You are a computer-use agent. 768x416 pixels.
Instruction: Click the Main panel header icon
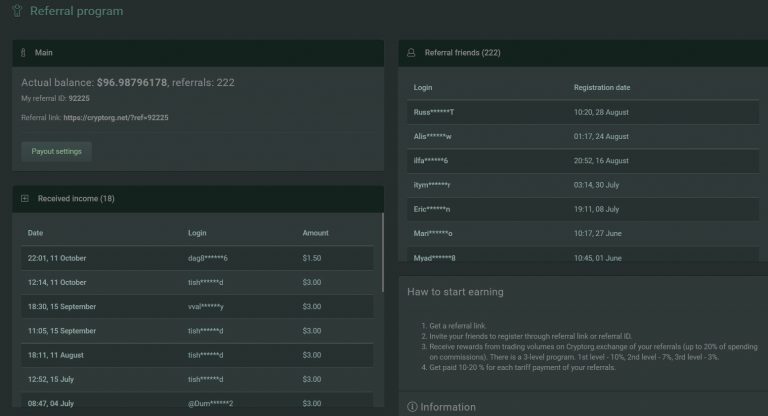point(23,52)
